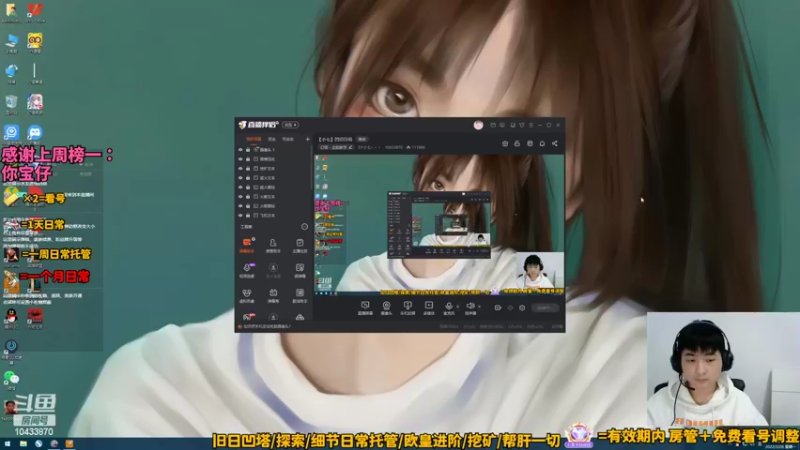The height and width of the screenshot is (450, 800).
Task: Select the first orange scene tab
Action: pos(254,139)
